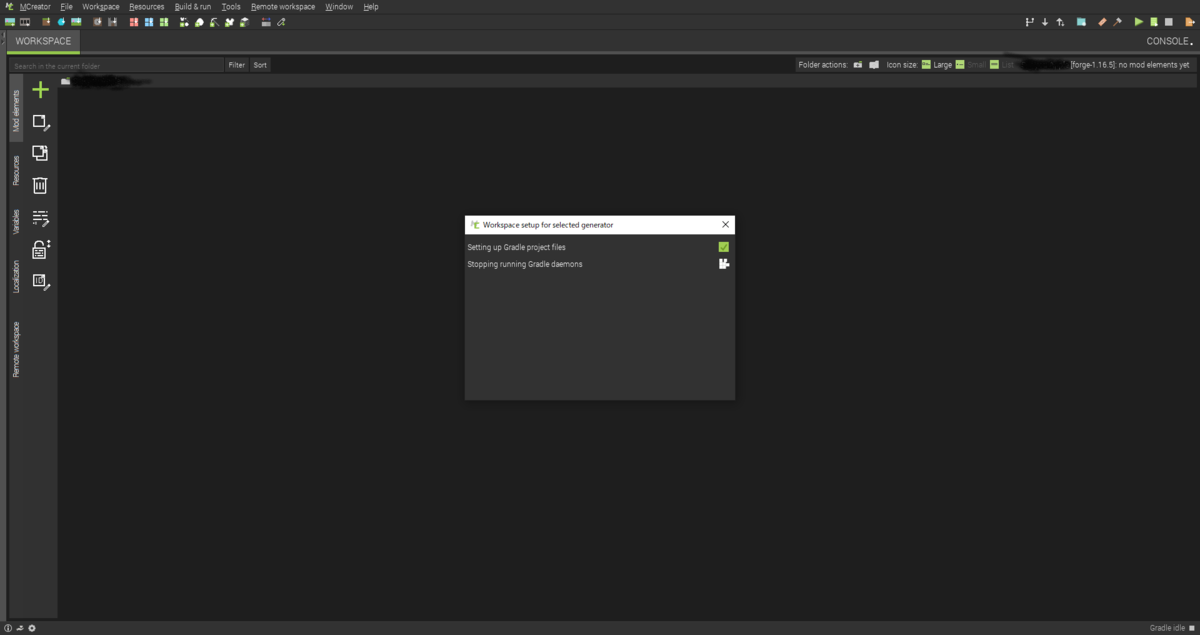Click the pull down-arrow toolbar icon

[x=1045, y=22]
